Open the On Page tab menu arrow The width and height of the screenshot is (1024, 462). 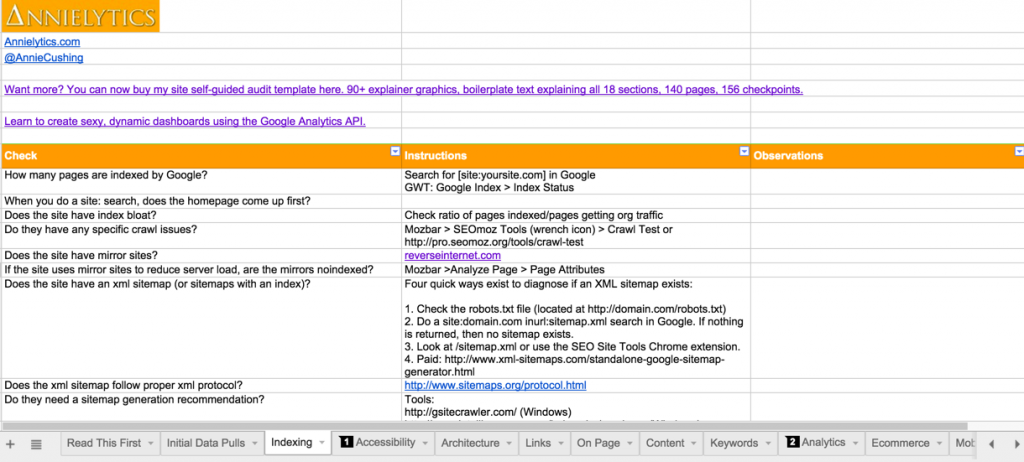point(630,443)
